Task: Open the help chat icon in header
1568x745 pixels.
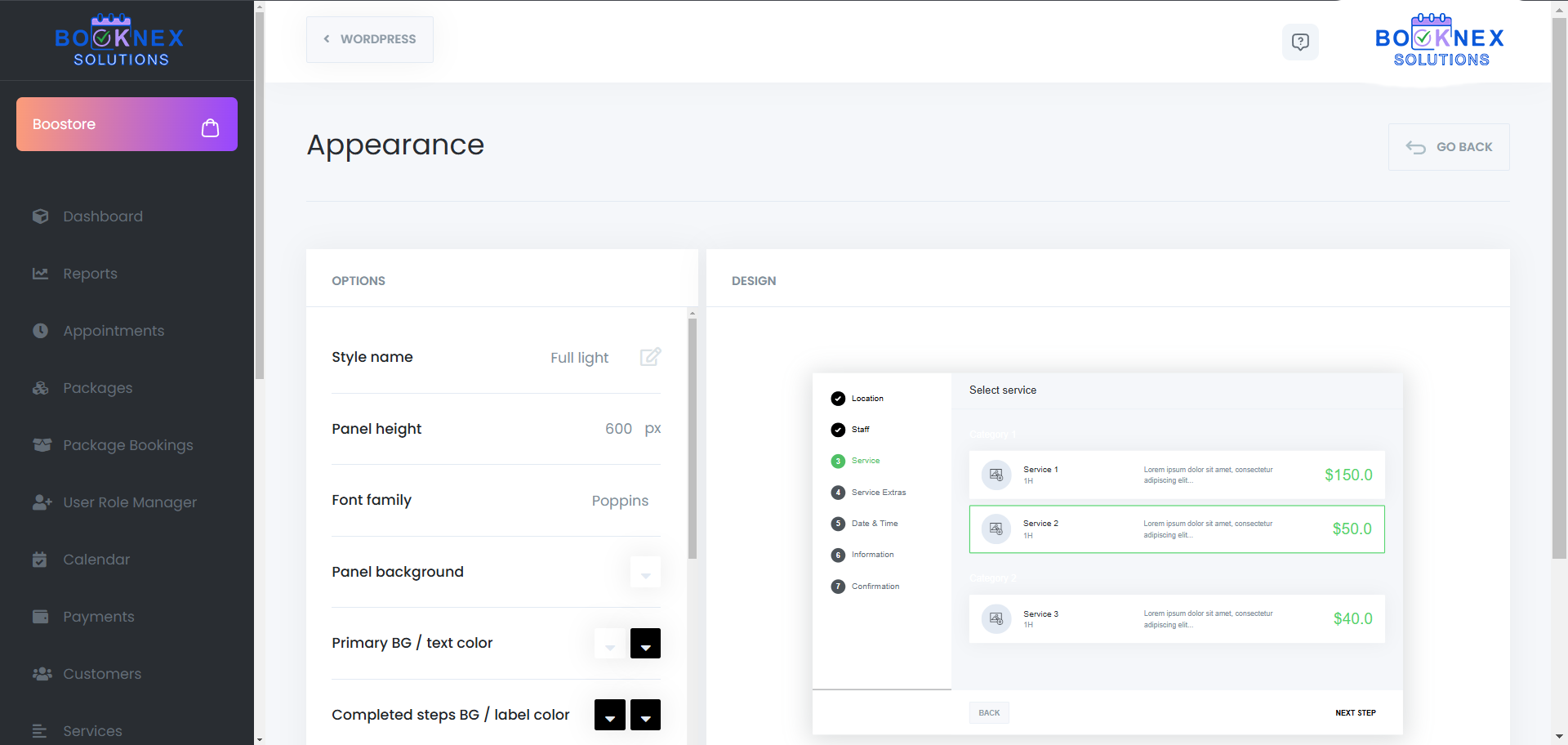Action: click(1300, 42)
